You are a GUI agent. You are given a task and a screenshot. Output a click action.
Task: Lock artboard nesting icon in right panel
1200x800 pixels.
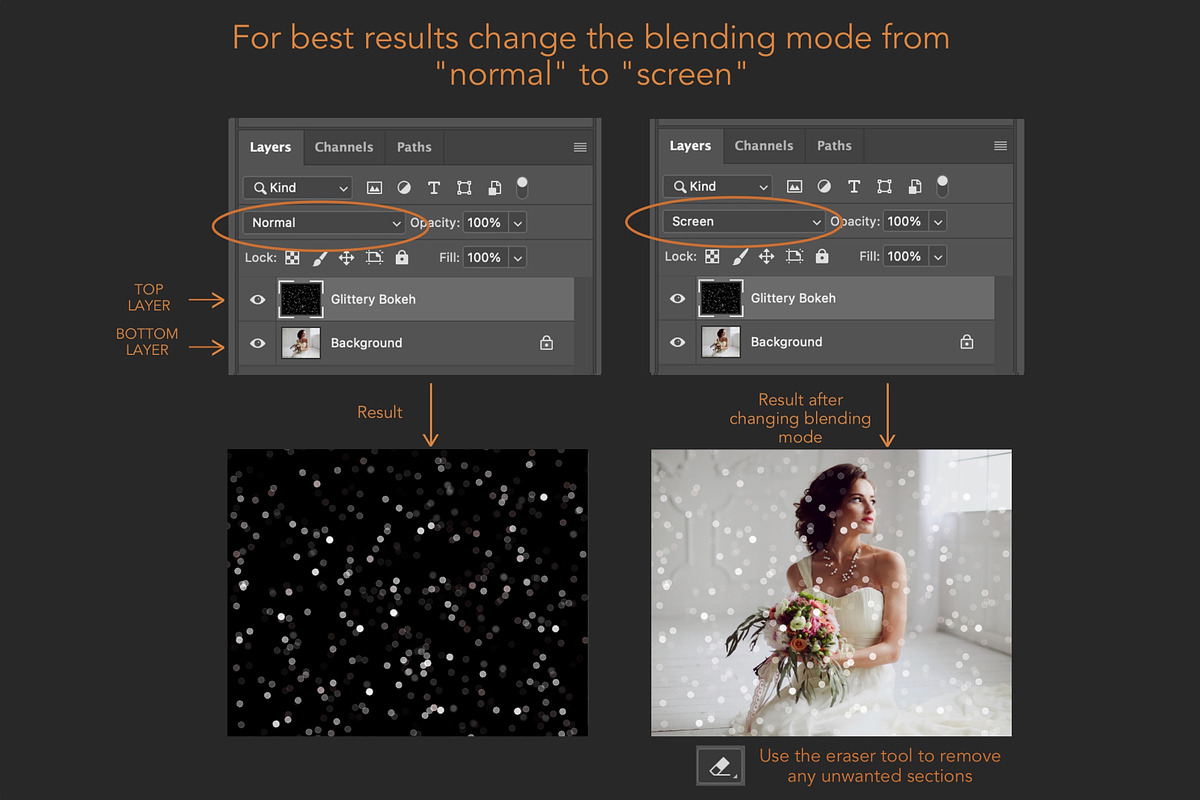(x=795, y=257)
